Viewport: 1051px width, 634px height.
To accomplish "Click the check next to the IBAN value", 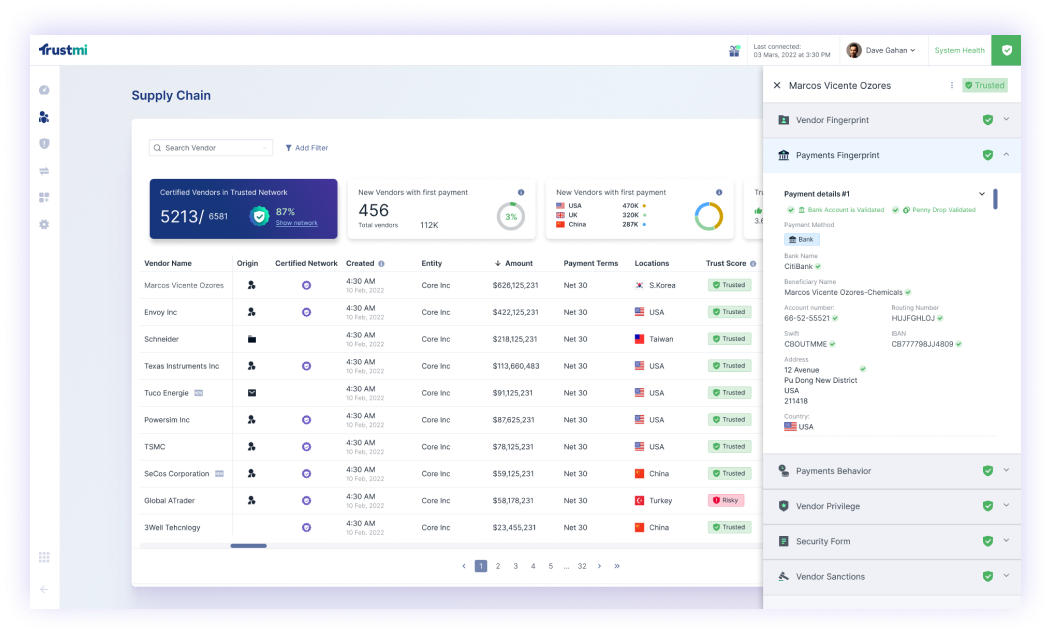I will 959,344.
